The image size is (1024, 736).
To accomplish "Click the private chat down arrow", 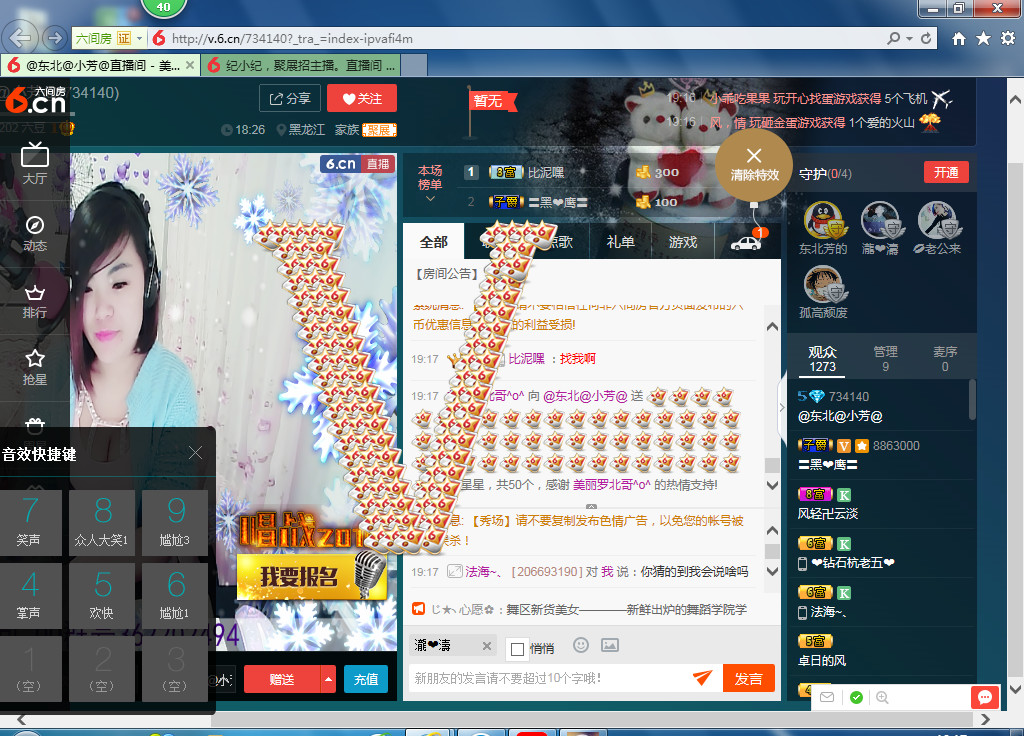I will [772, 571].
